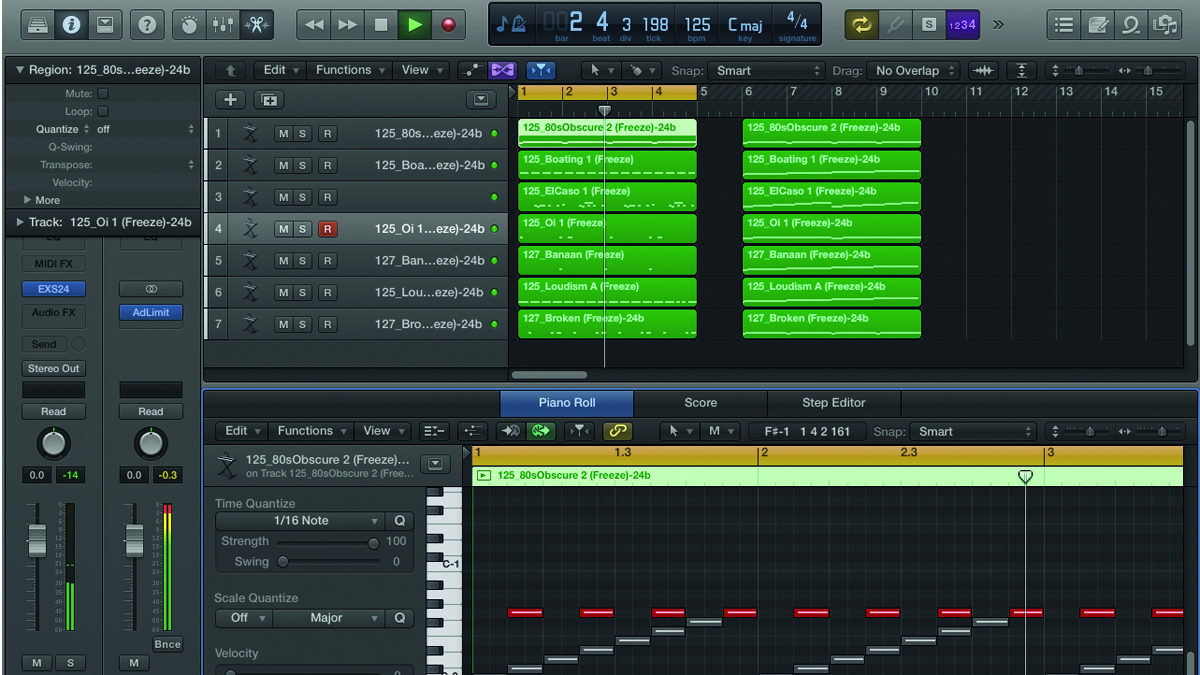Open the List Editors button
Viewport: 1200px width, 675px height.
click(x=1064, y=25)
